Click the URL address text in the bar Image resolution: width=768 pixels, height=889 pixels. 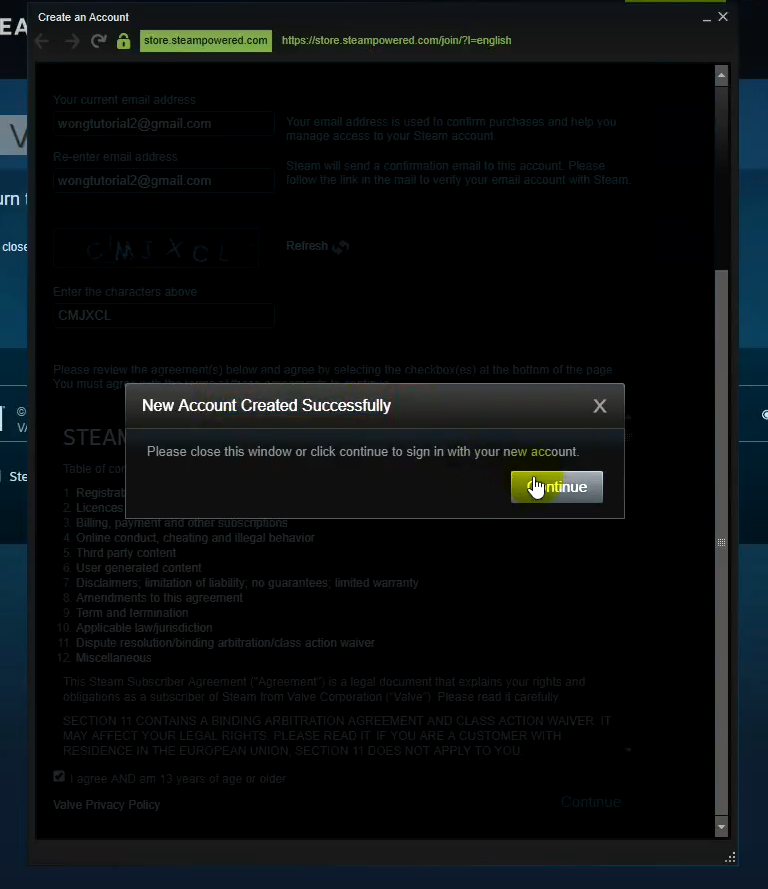(396, 41)
